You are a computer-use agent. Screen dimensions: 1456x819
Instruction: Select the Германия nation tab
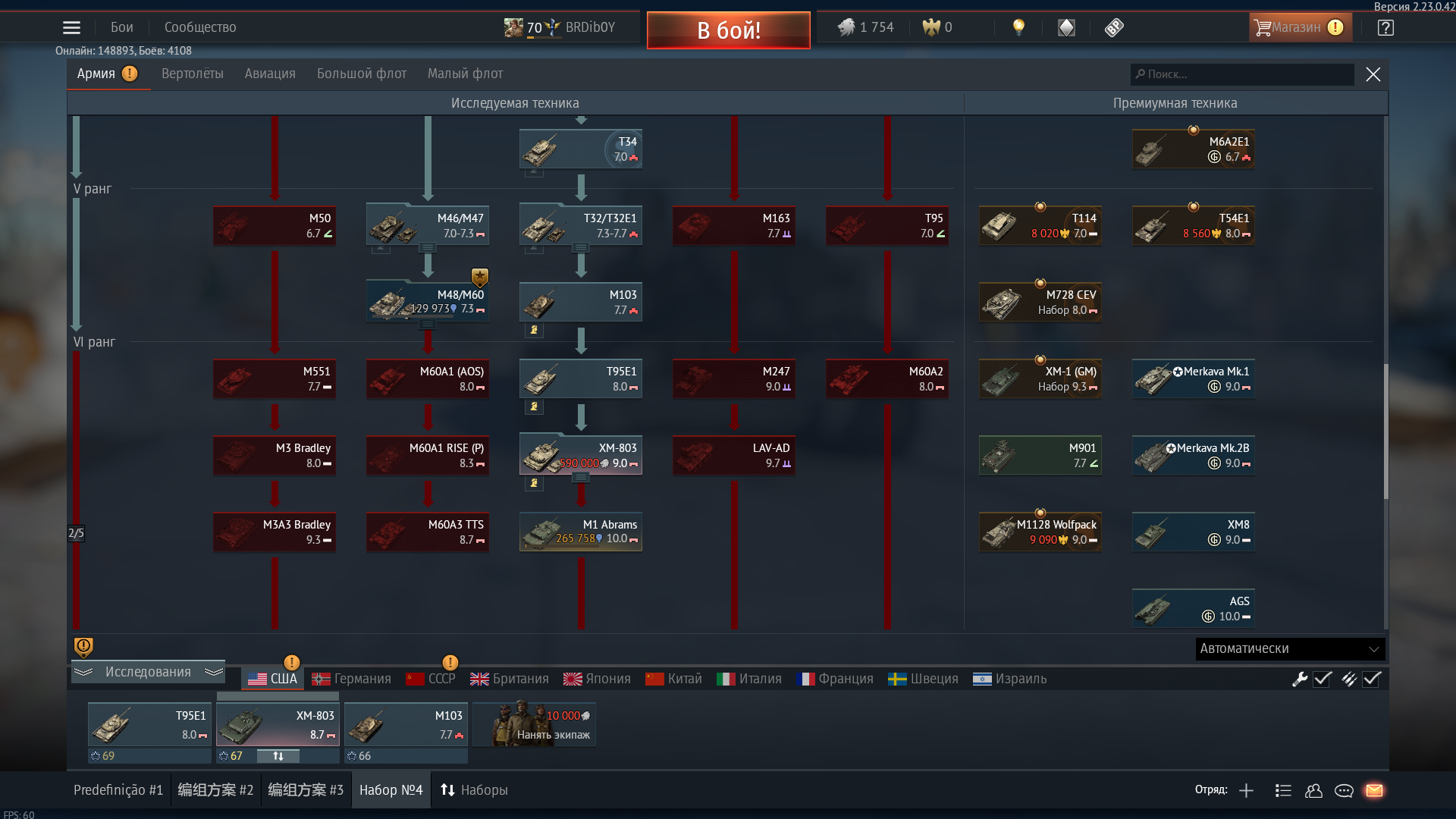point(352,679)
